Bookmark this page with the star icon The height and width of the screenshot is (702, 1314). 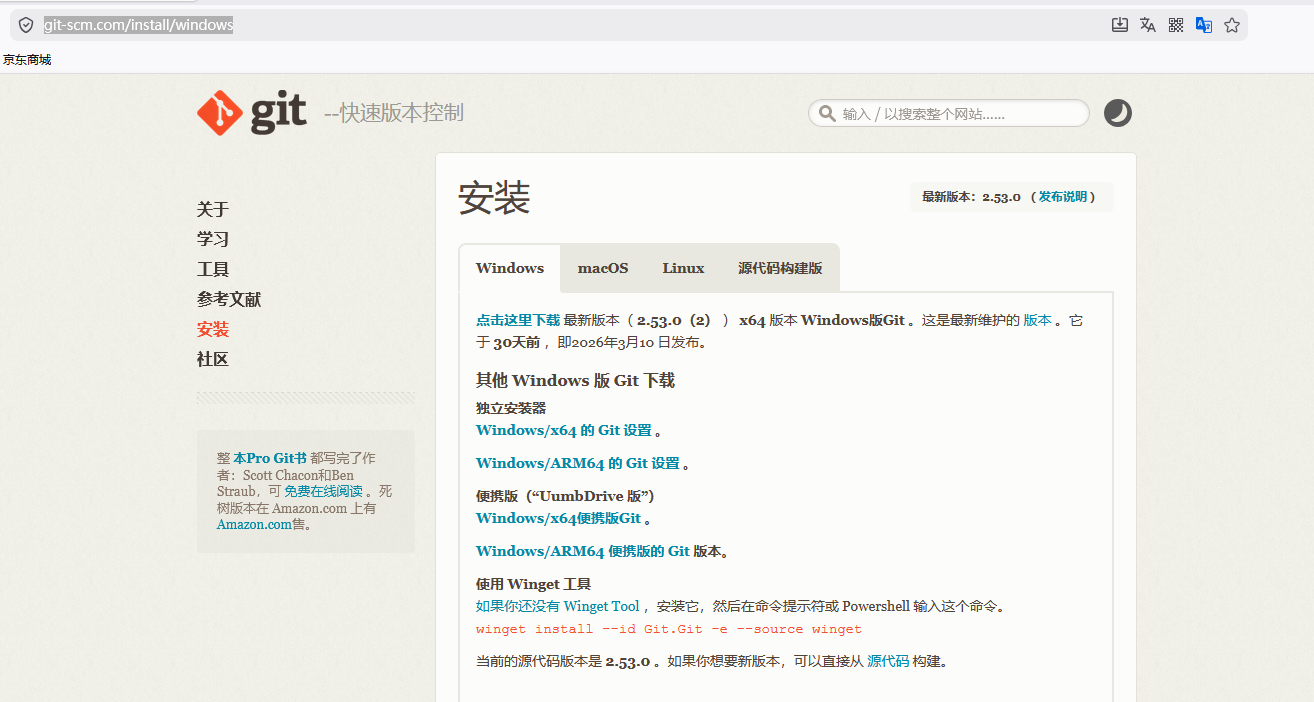(1232, 25)
